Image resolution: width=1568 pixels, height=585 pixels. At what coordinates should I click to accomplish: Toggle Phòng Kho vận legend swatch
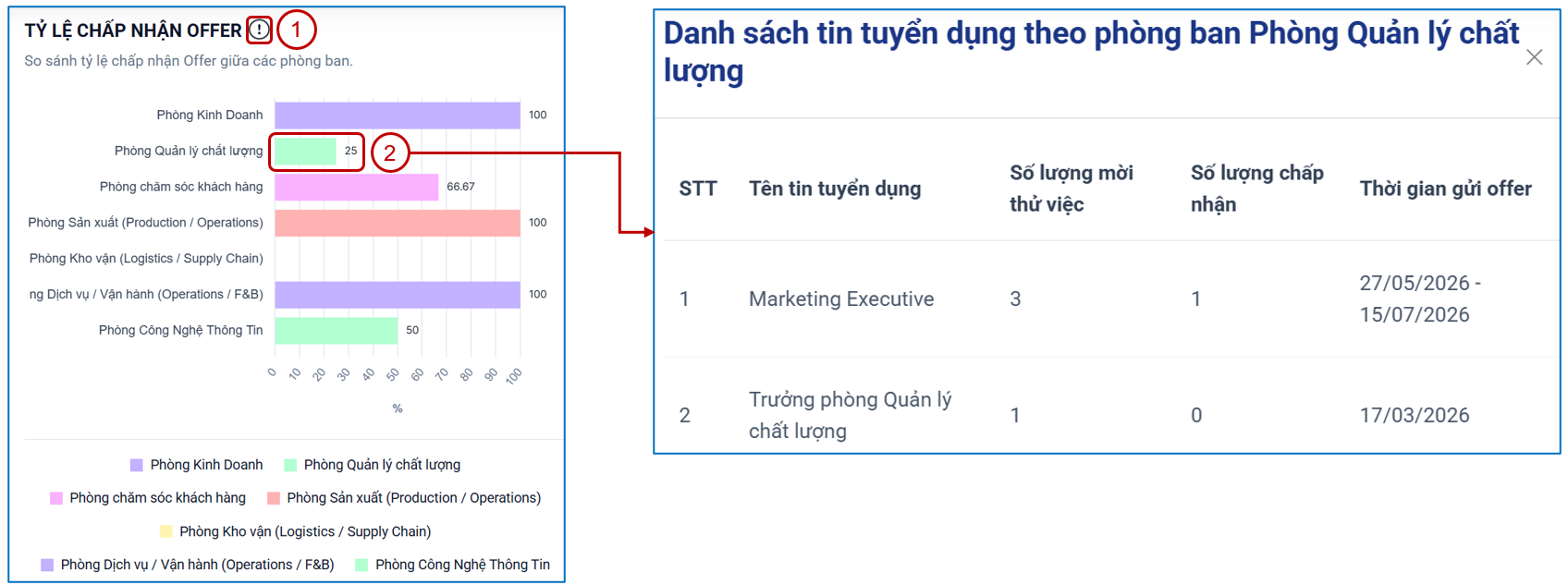[x=166, y=531]
